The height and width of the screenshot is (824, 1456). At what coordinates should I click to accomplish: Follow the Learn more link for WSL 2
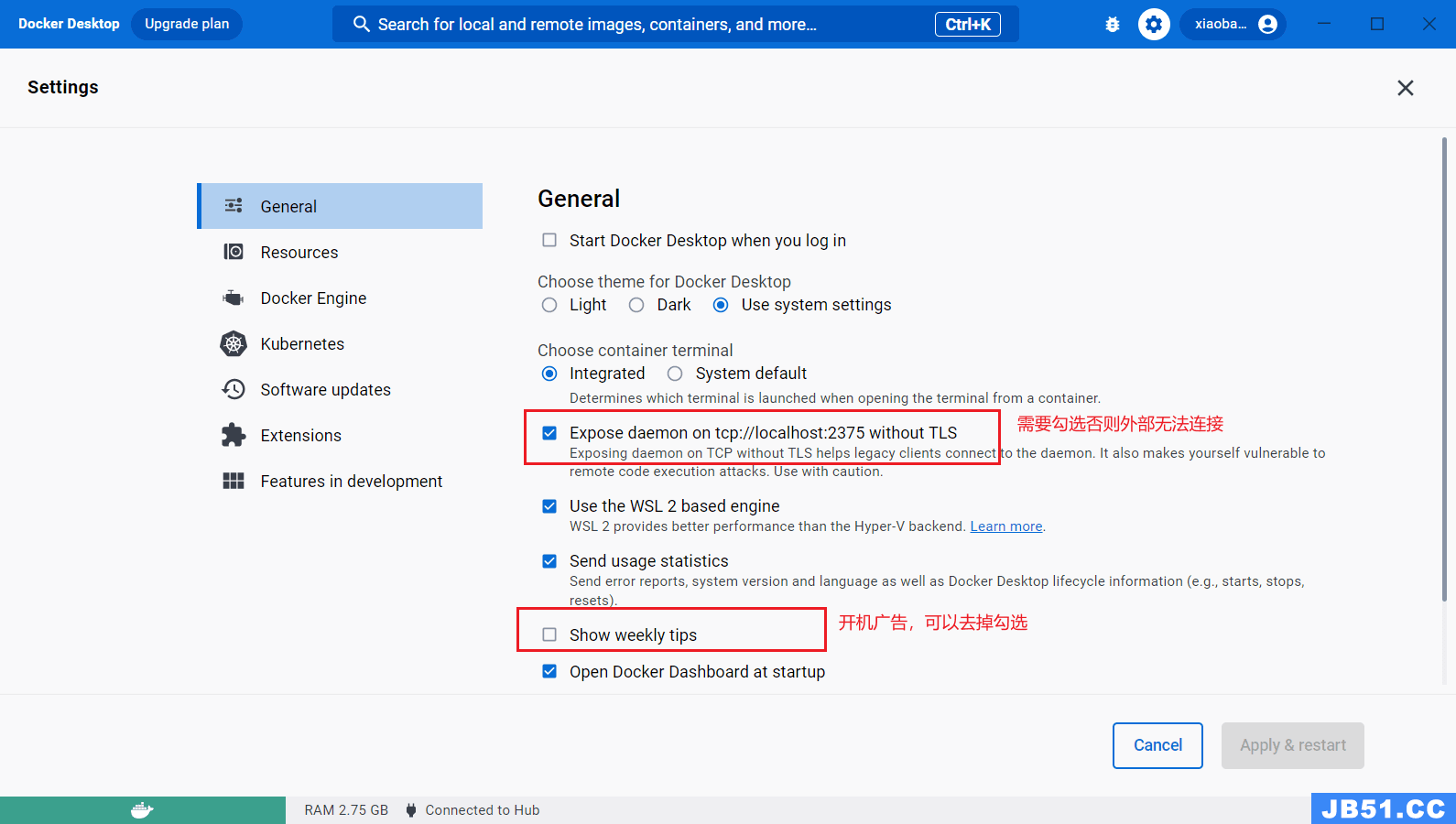tap(1006, 526)
